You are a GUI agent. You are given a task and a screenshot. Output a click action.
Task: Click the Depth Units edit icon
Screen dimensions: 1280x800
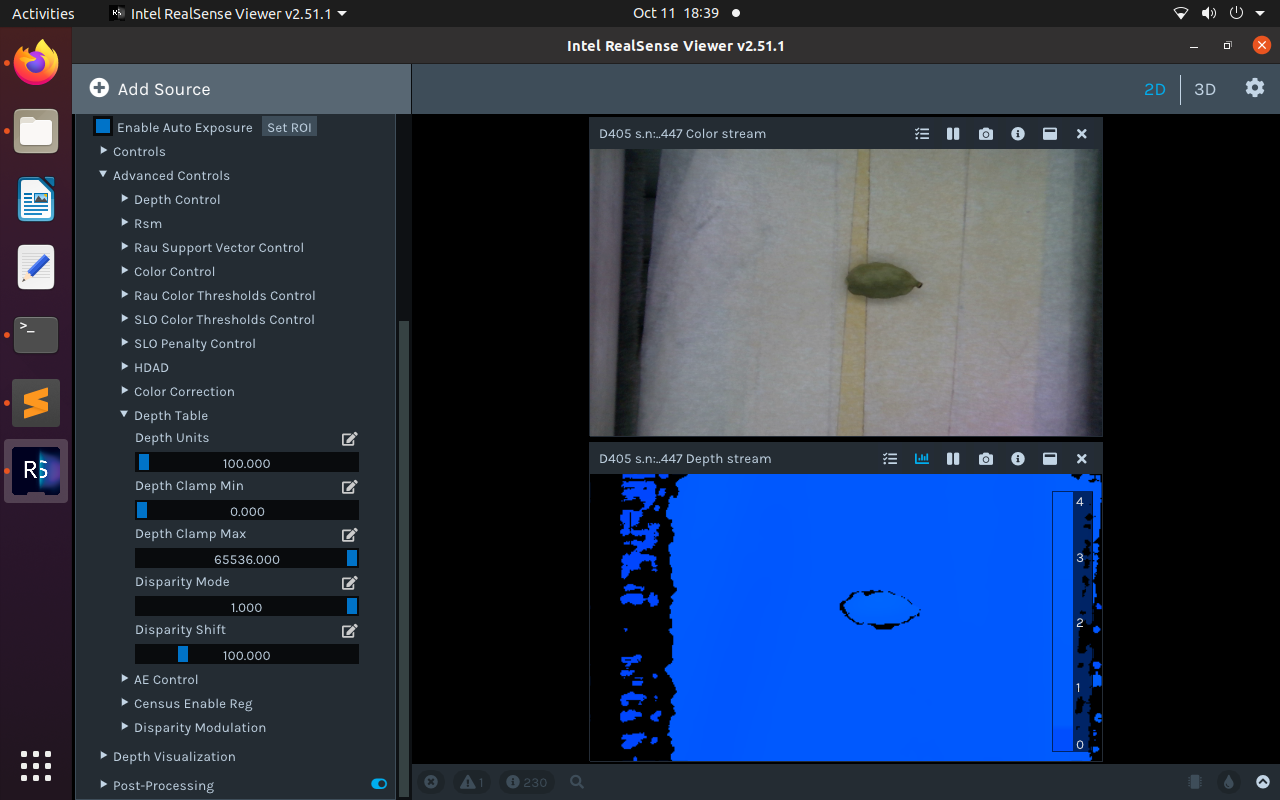point(349,438)
